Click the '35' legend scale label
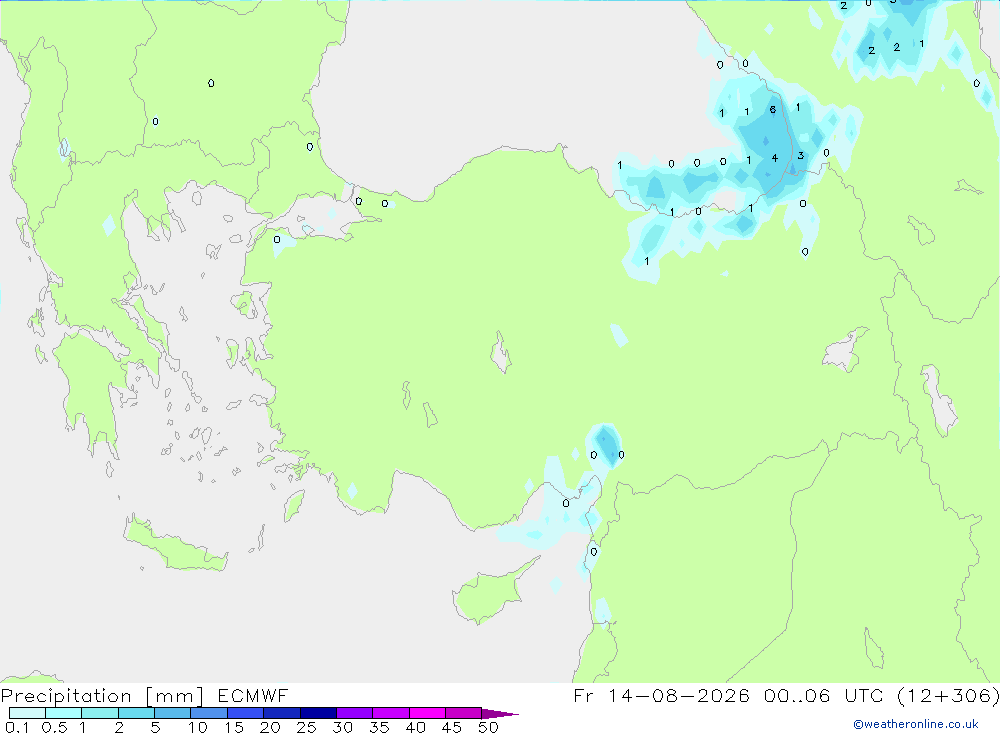This screenshot has height=733, width=1000. (x=379, y=727)
